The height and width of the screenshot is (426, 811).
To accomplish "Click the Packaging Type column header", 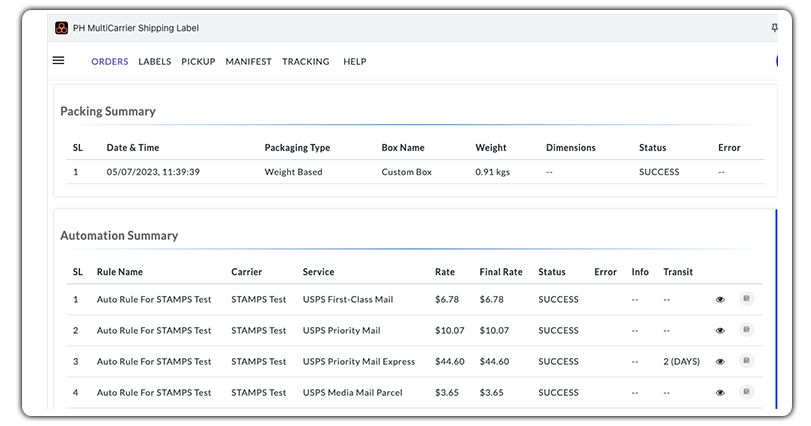I will (297, 148).
